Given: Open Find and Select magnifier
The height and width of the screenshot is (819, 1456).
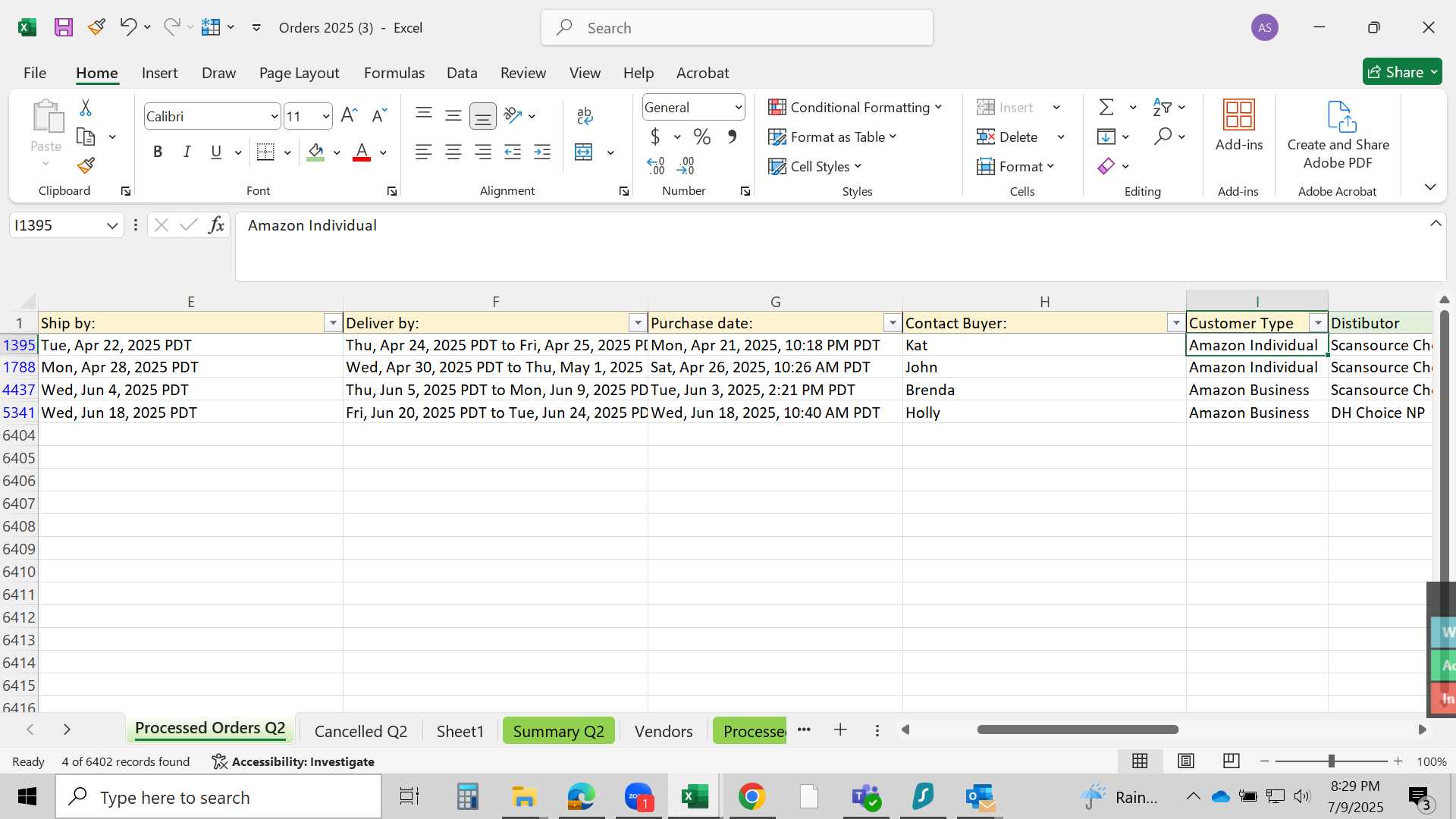Looking at the screenshot, I should 1163,136.
